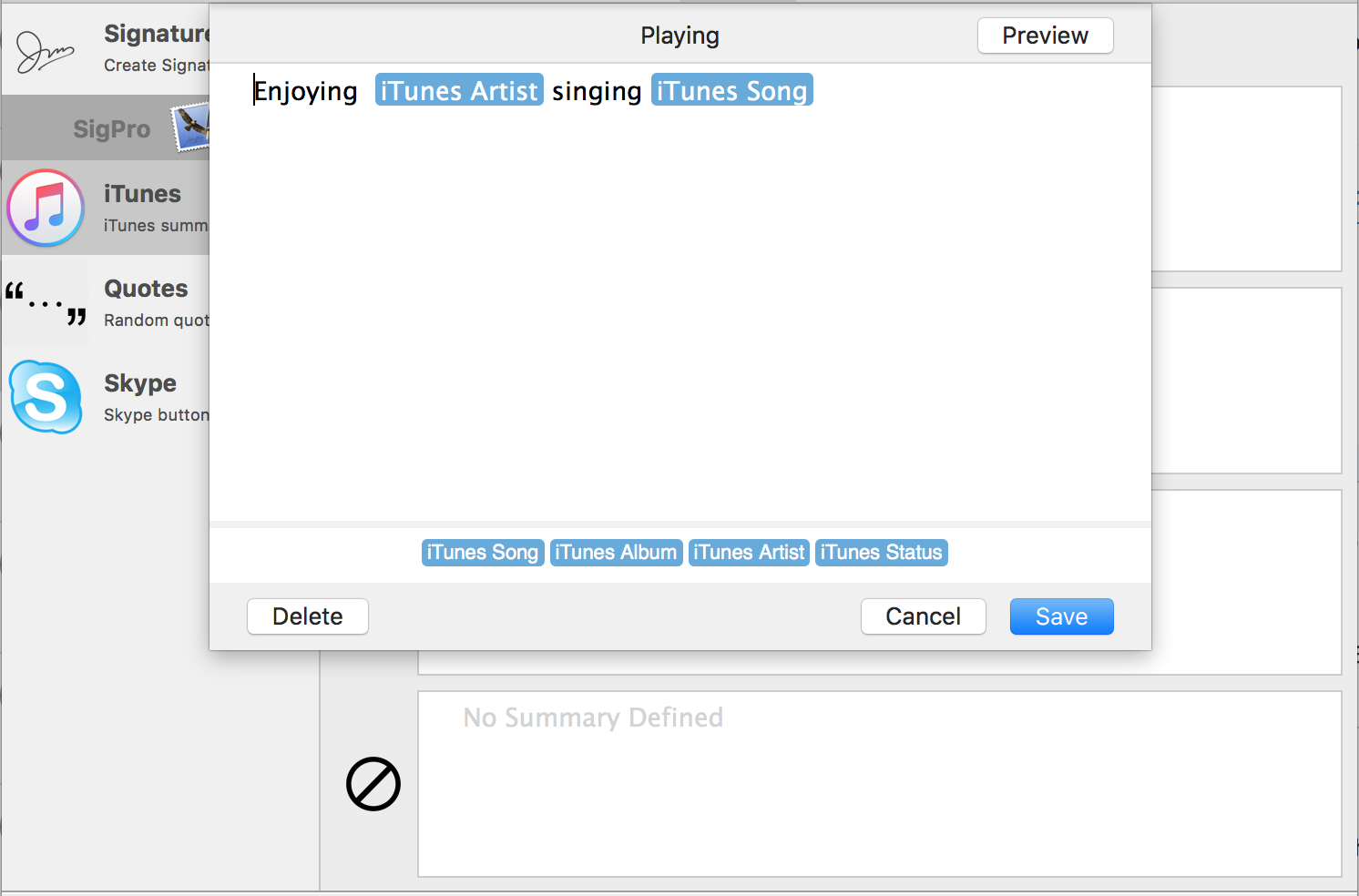Click the iTunes Song token in the bottom palette
The image size is (1359, 896).
tap(483, 553)
